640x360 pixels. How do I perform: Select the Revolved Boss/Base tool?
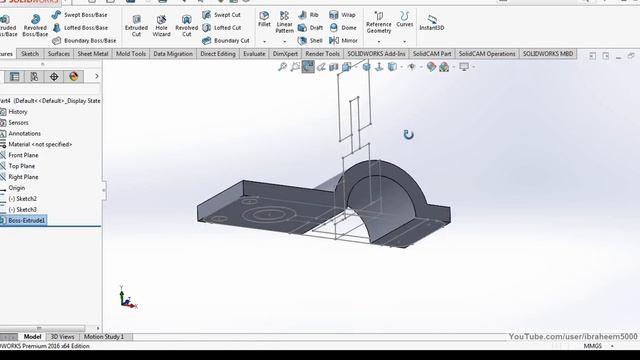tap(35, 25)
